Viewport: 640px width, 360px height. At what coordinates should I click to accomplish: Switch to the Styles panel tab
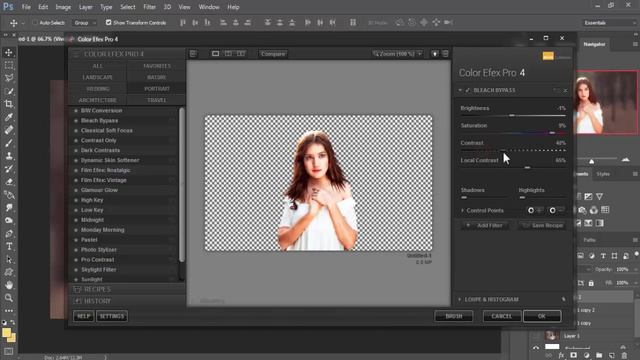point(603,174)
